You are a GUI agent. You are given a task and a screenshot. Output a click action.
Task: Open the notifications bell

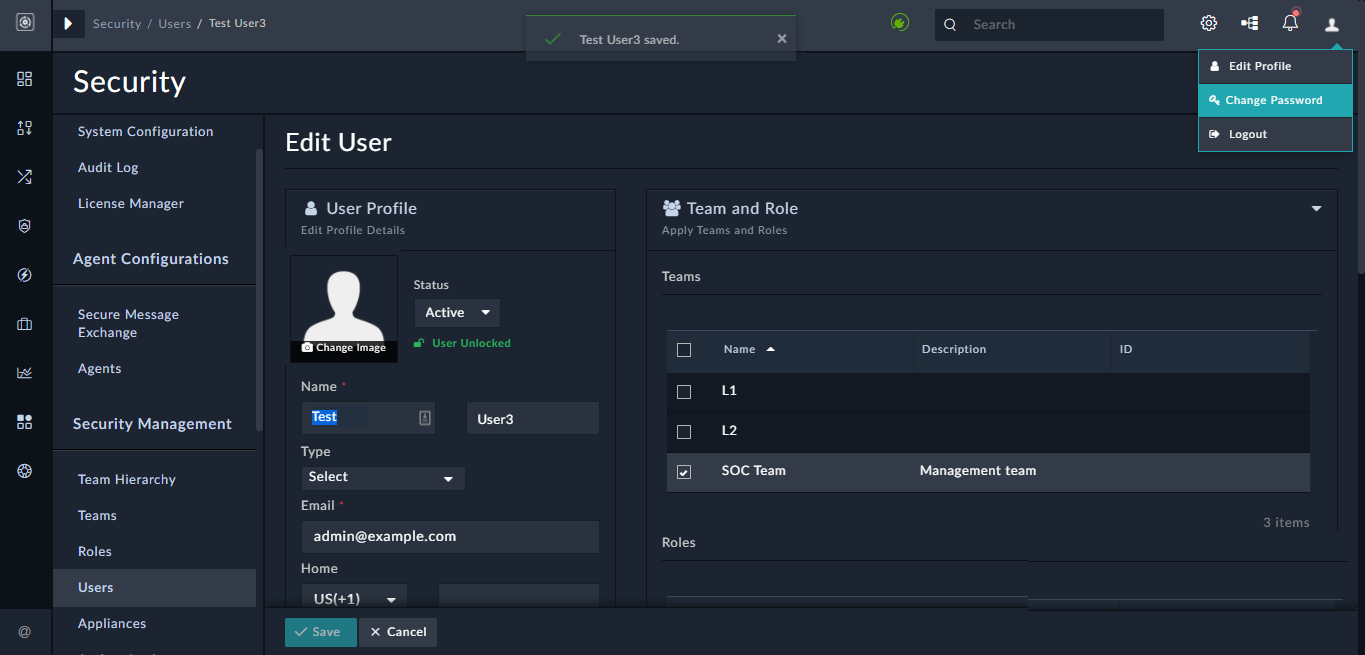point(1290,23)
